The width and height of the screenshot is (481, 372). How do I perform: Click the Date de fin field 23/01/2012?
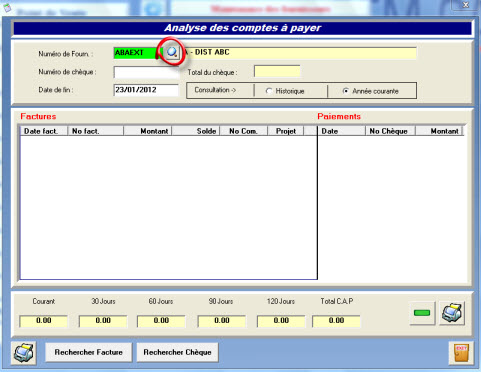(146, 90)
